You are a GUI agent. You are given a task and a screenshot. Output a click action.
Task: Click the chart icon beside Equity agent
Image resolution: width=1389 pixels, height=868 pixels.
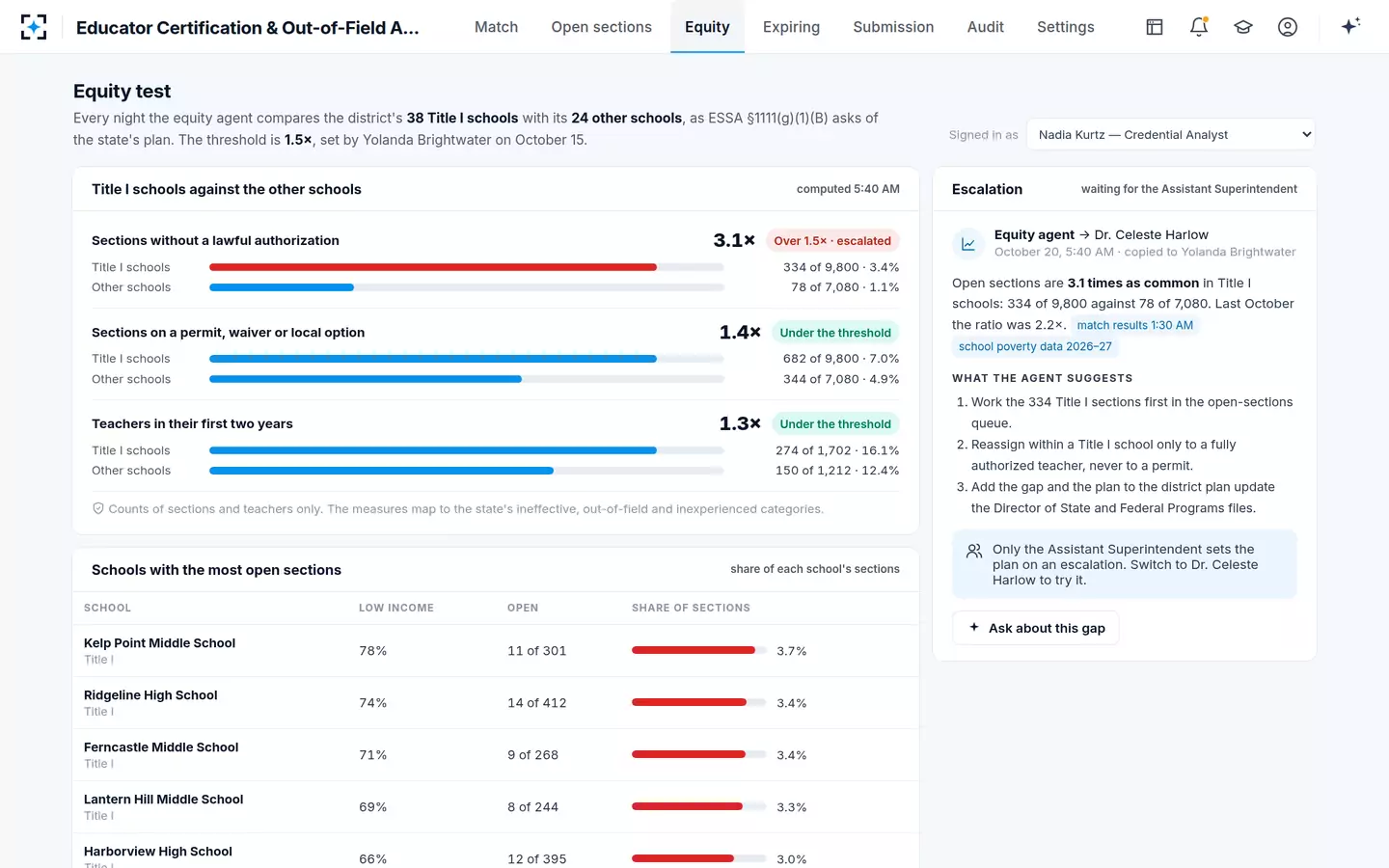tap(968, 244)
